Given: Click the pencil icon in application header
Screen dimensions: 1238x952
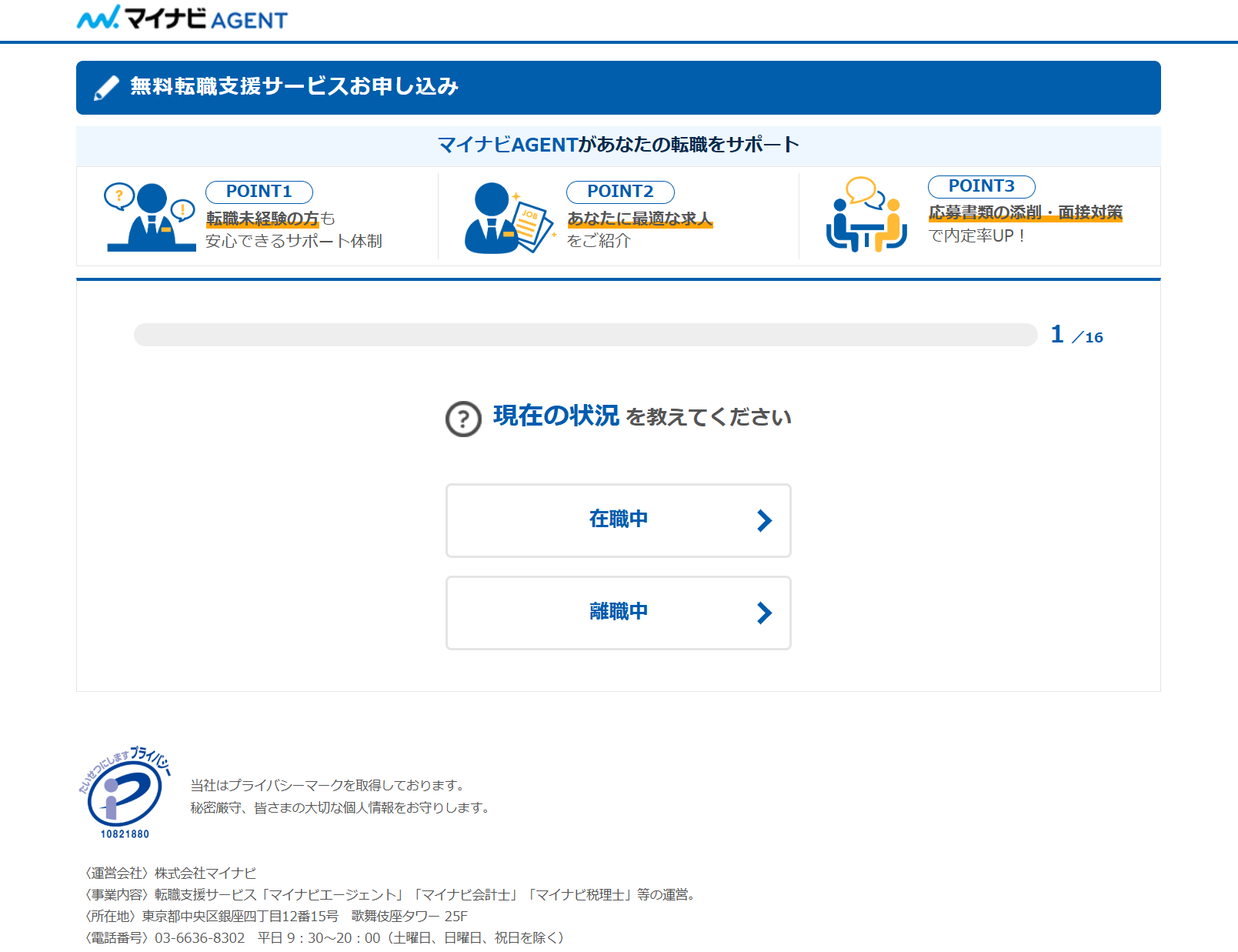Looking at the screenshot, I should (106, 88).
